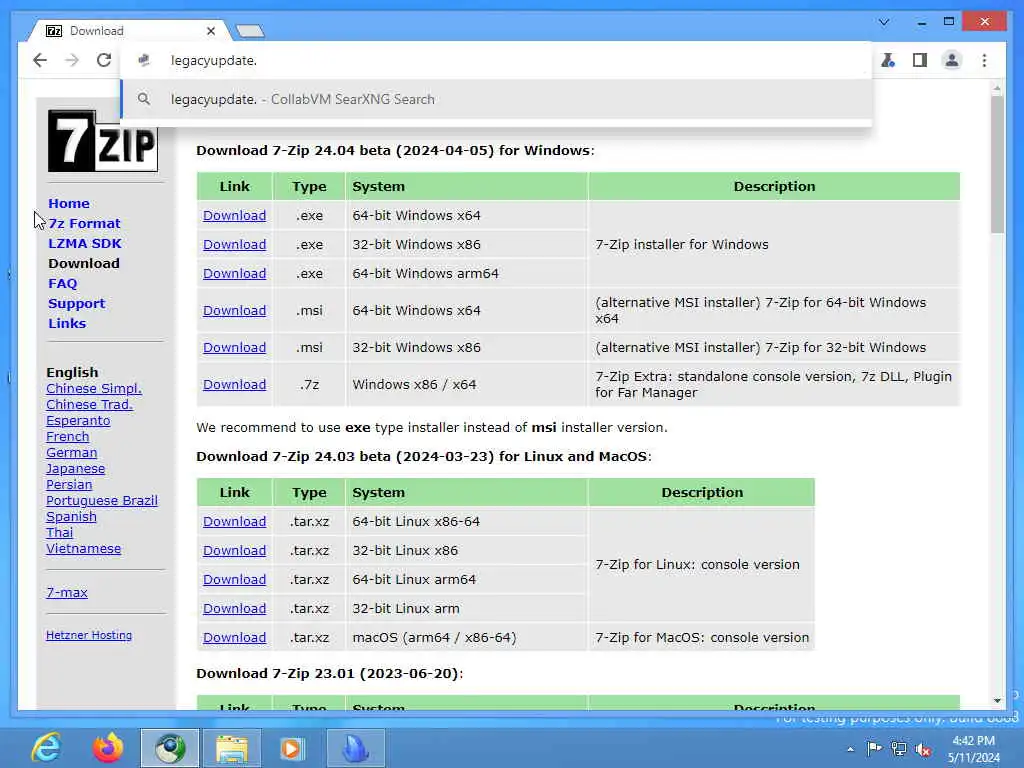The image size is (1024, 768).
Task: Open the FAQ sidebar link
Action: click(63, 283)
